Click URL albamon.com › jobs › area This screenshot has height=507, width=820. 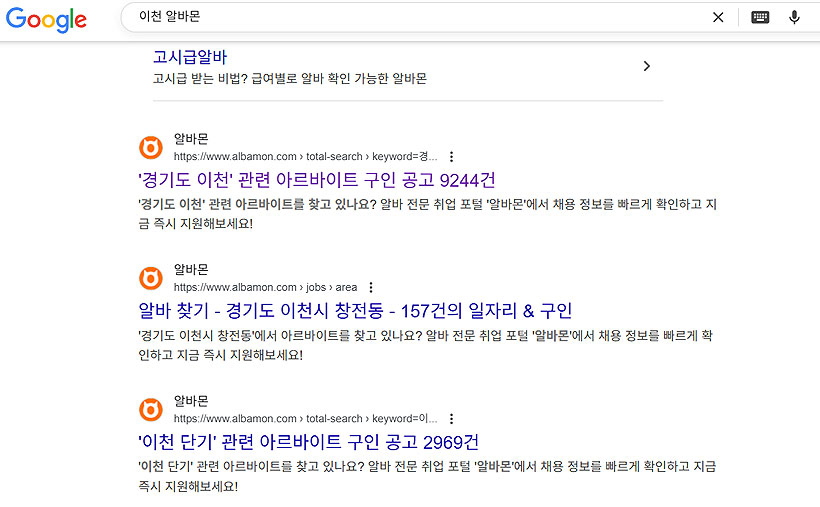click(265, 287)
